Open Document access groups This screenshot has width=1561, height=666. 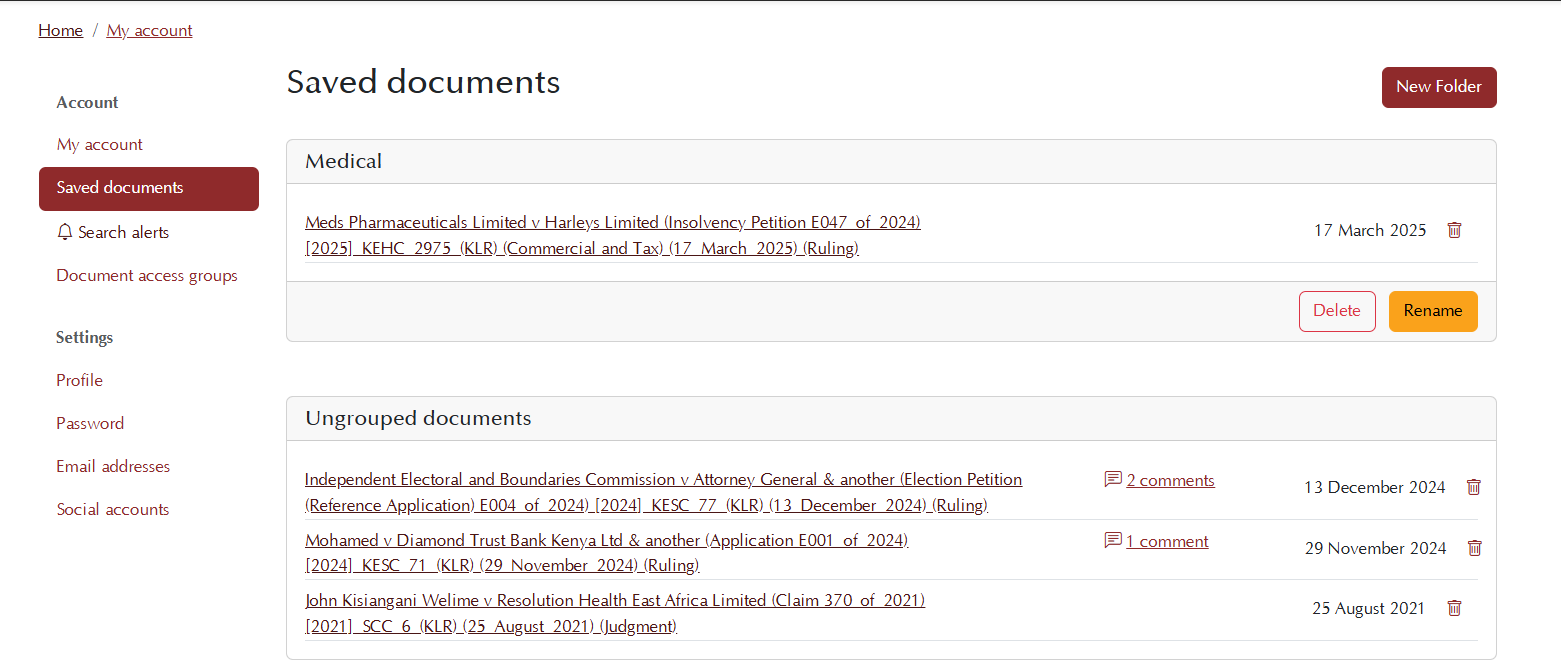click(x=147, y=276)
